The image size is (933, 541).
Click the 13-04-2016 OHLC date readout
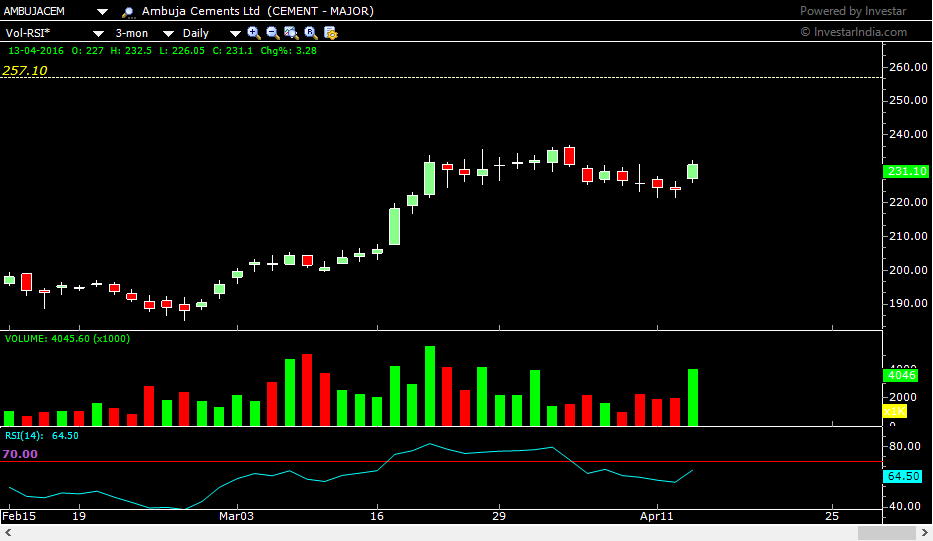pyautogui.click(x=36, y=51)
